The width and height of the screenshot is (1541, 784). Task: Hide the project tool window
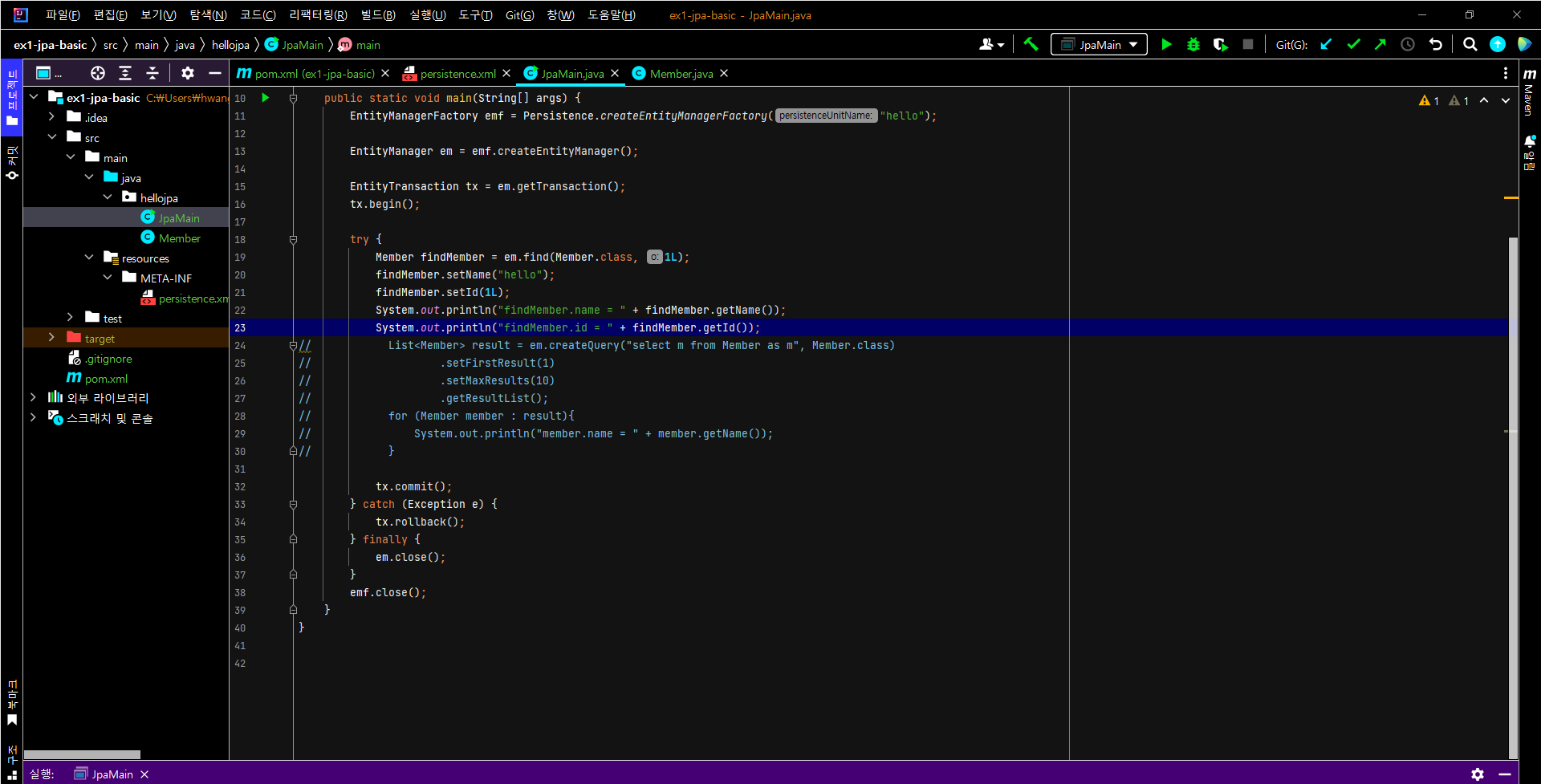click(214, 73)
